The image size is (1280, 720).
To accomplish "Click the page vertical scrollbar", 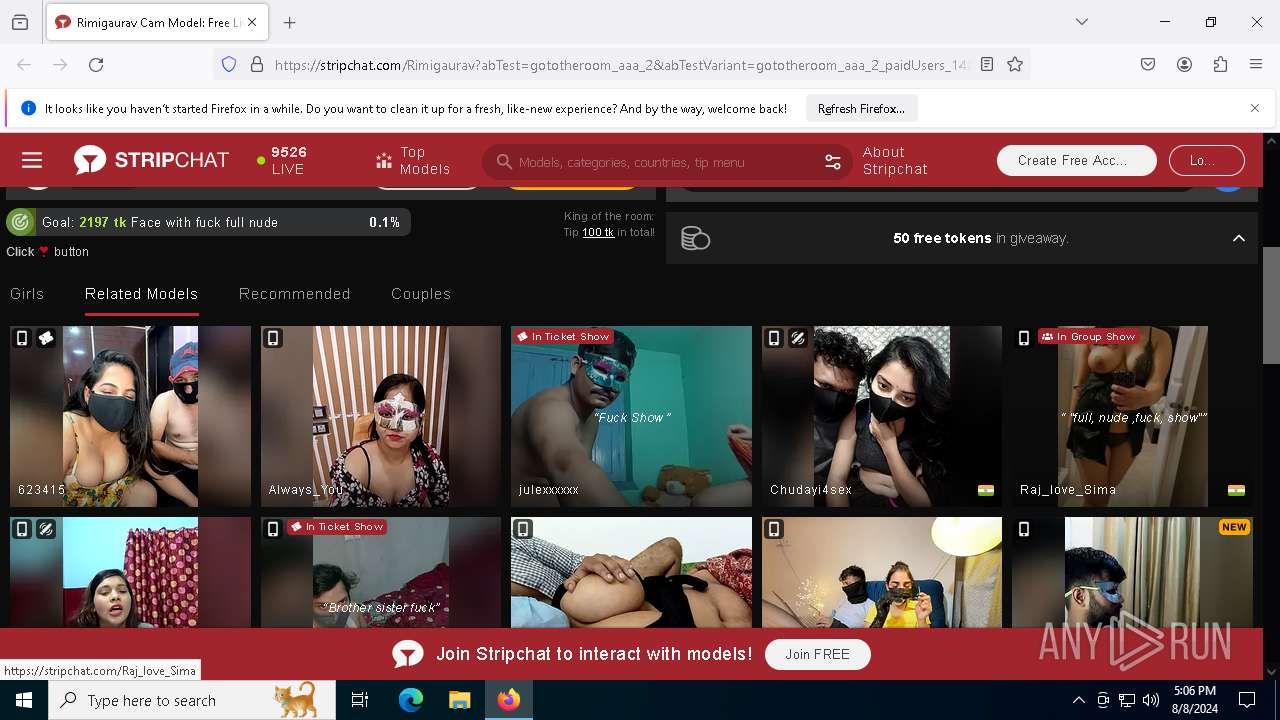I will [1271, 305].
